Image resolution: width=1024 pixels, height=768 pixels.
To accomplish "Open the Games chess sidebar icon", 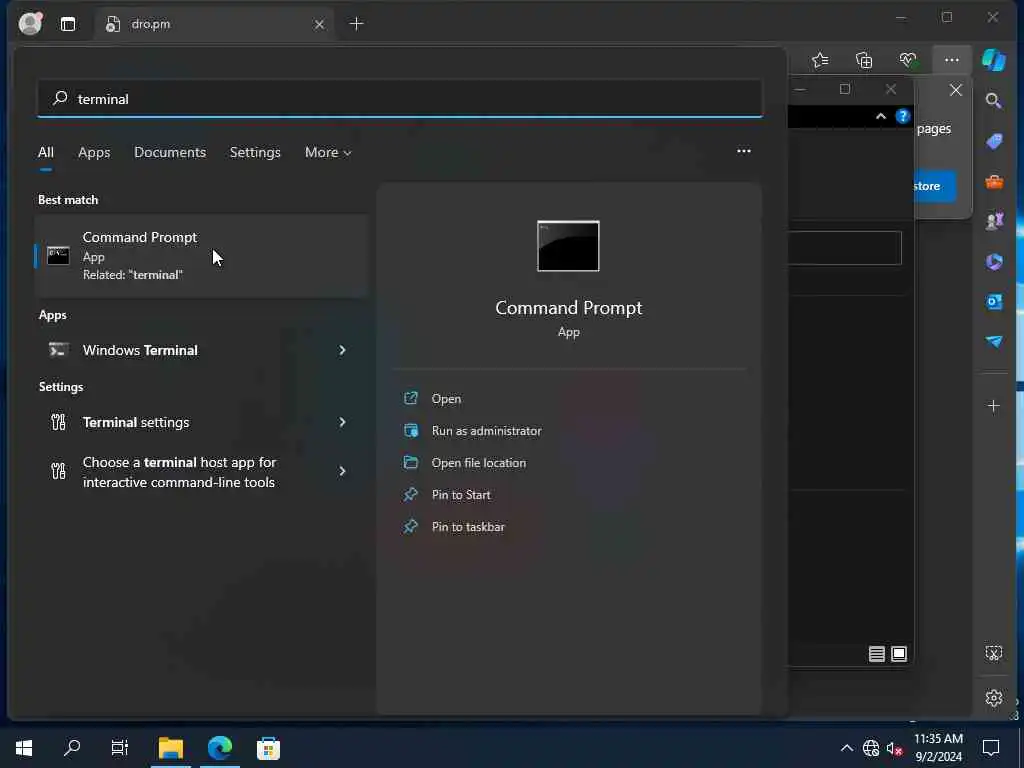I will pyautogui.click(x=994, y=221).
